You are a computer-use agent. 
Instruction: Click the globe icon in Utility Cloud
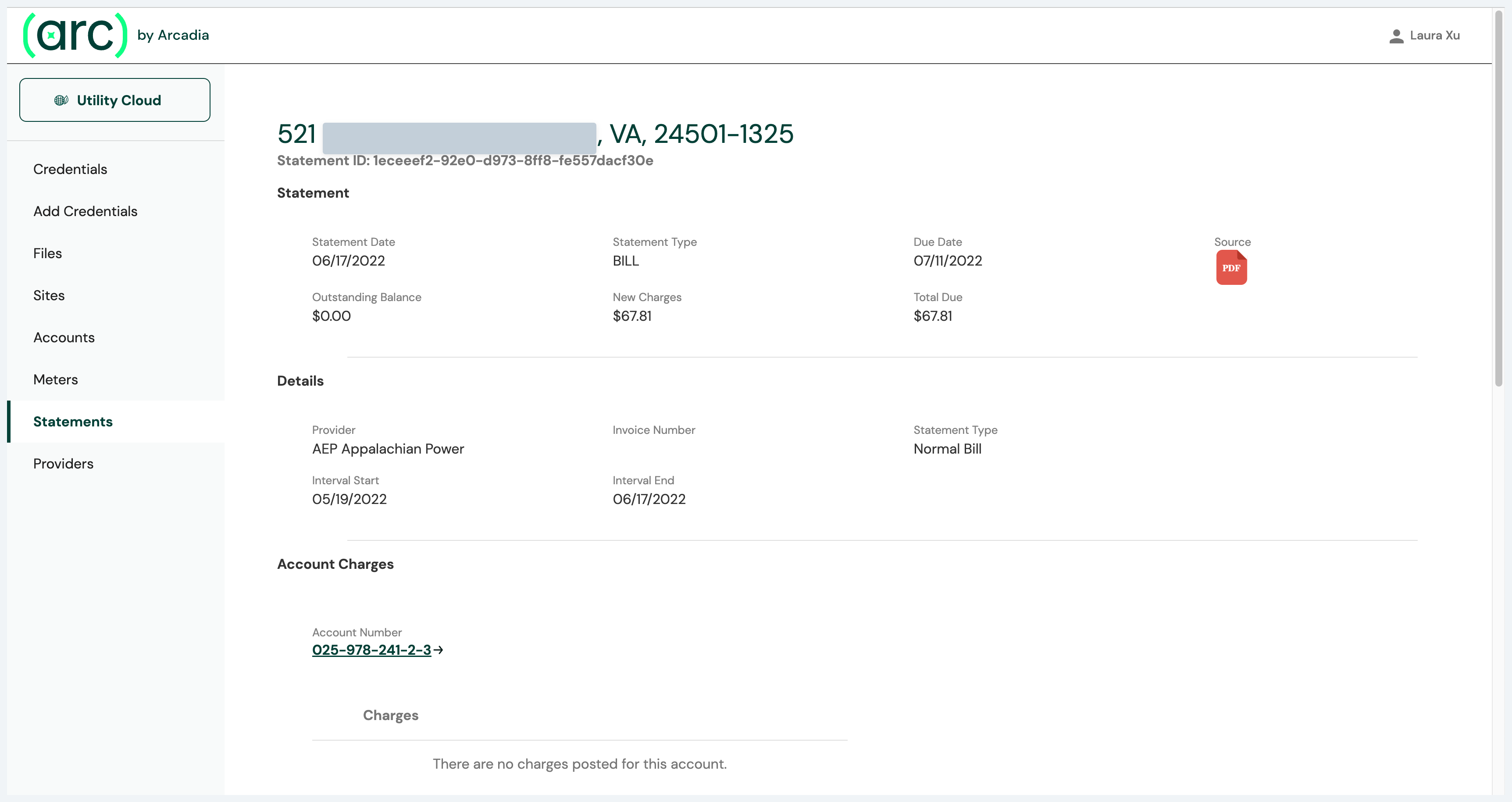(x=61, y=100)
